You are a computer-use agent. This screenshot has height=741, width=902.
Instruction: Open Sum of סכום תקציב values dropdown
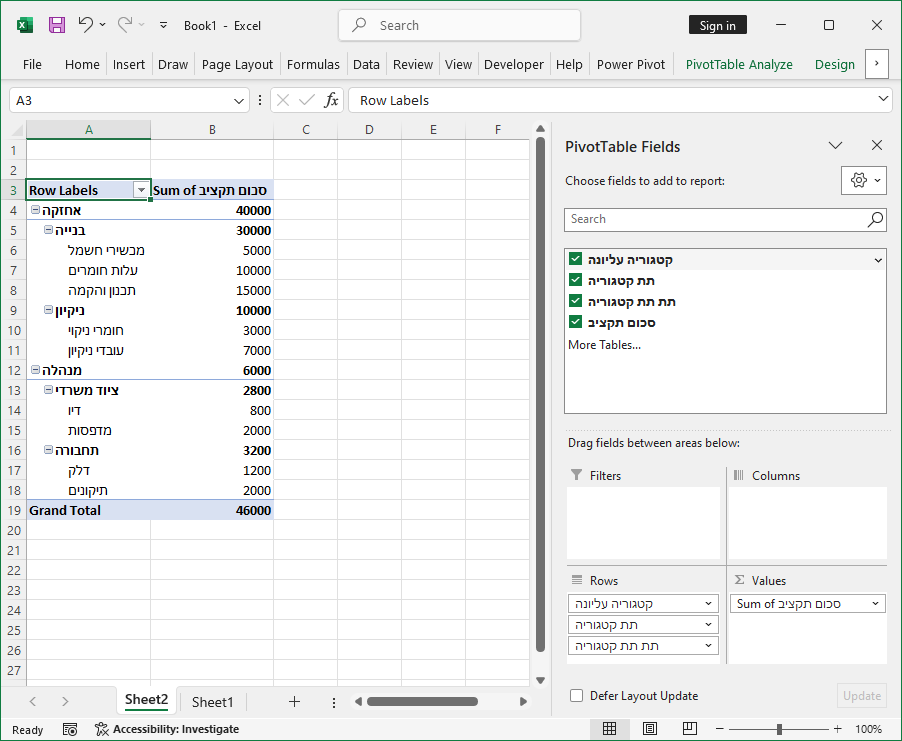(876, 604)
